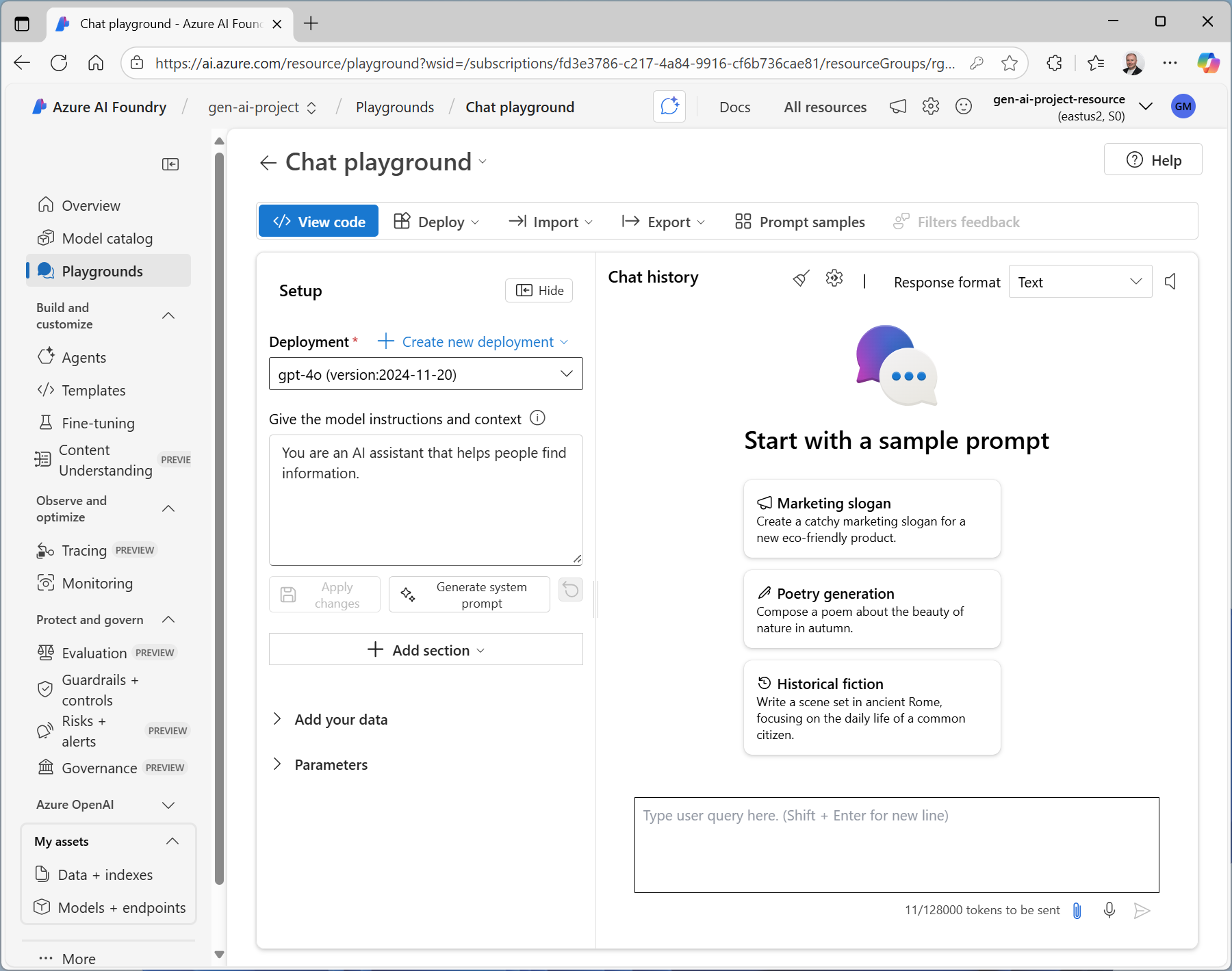Collapse the My assets section
The image size is (1232, 971).
point(172,841)
